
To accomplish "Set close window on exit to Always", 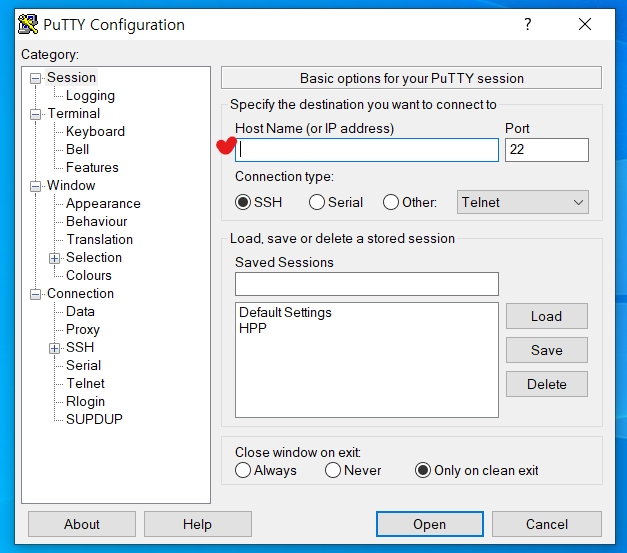I will [x=243, y=470].
